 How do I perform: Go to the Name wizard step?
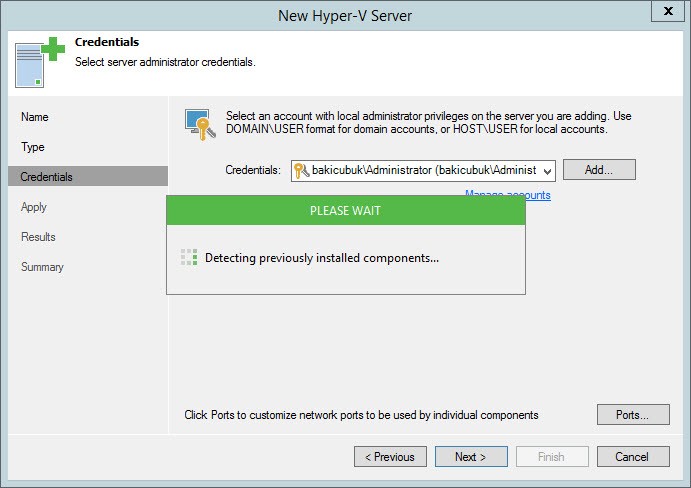point(35,117)
